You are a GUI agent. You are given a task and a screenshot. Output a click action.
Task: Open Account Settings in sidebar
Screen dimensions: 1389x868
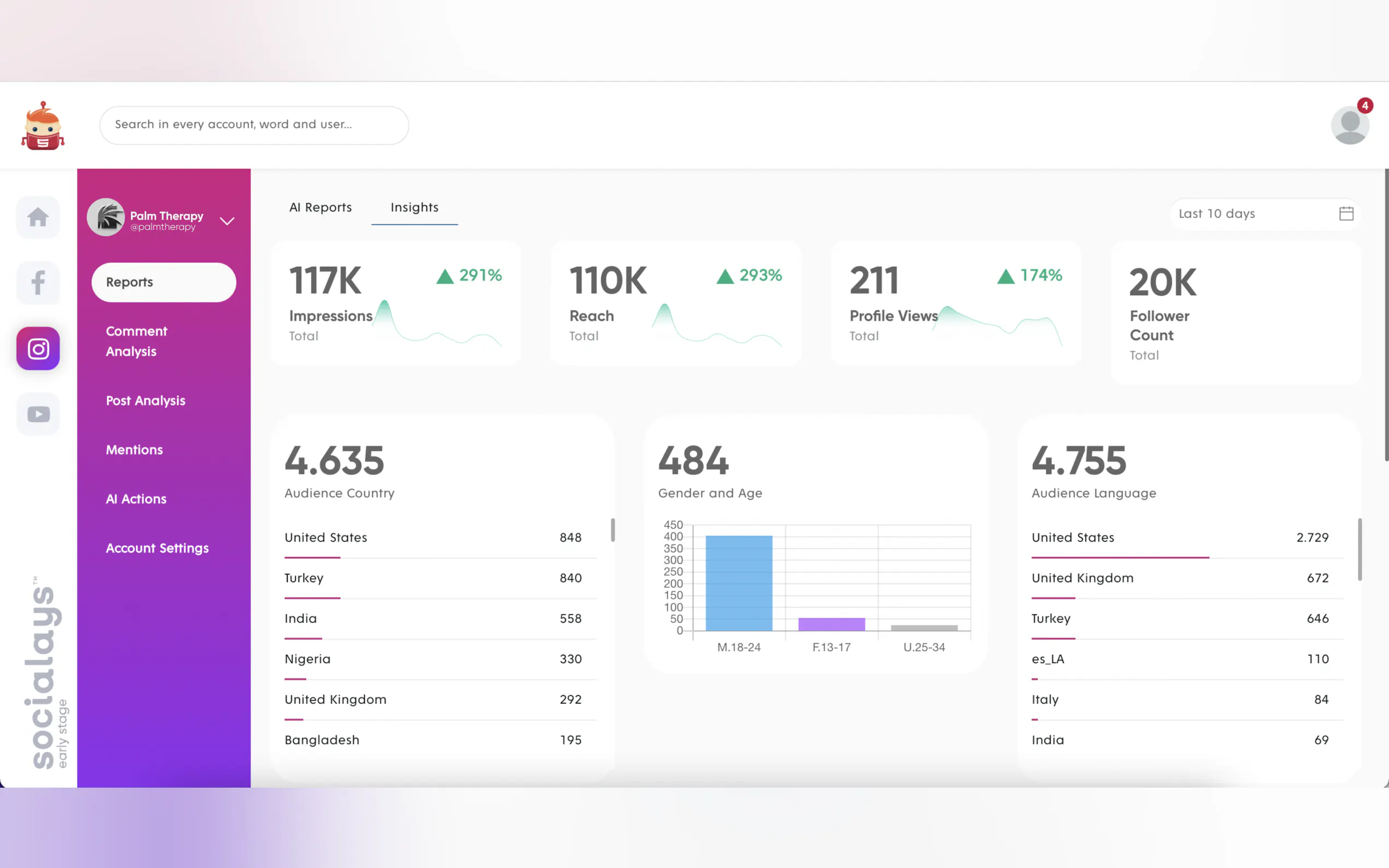157,548
